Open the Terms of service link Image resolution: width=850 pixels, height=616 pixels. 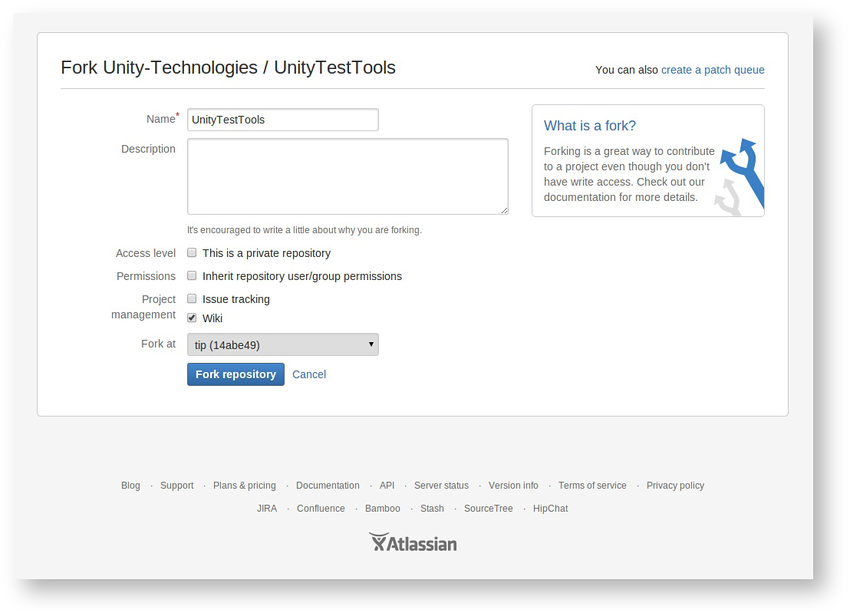pyautogui.click(x=592, y=486)
